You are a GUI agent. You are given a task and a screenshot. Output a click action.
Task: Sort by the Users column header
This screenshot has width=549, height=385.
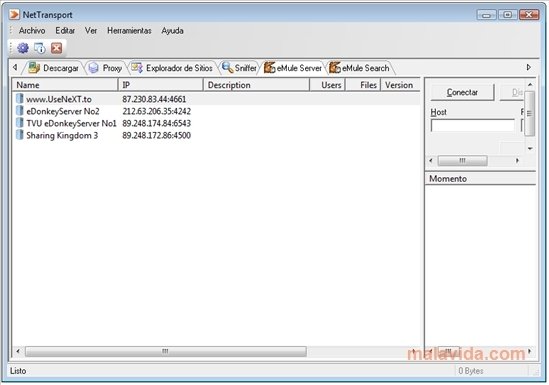328,85
